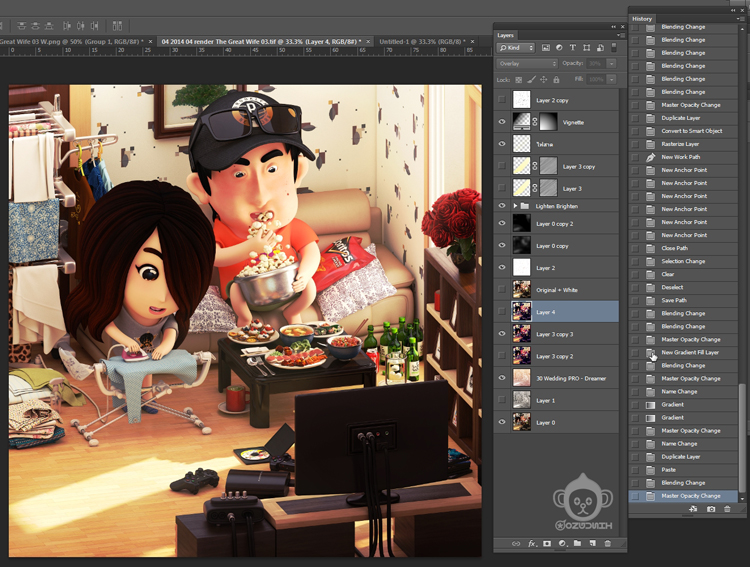The height and width of the screenshot is (567, 750).
Task: Open the Kind filter dropdown
Action: [516, 48]
